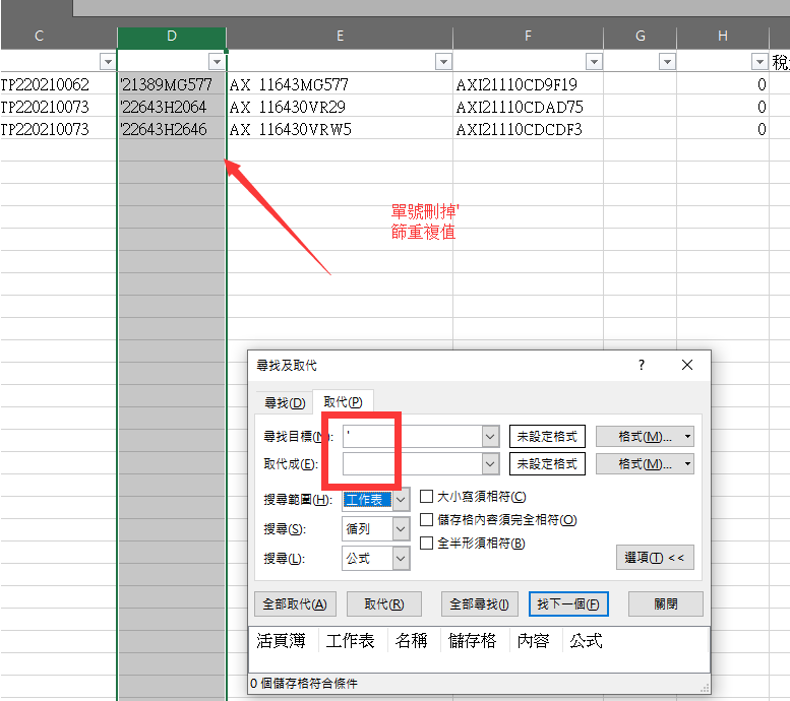Enable the 大小寫須相符 checkbox
This screenshot has width=790, height=701.
(x=427, y=497)
